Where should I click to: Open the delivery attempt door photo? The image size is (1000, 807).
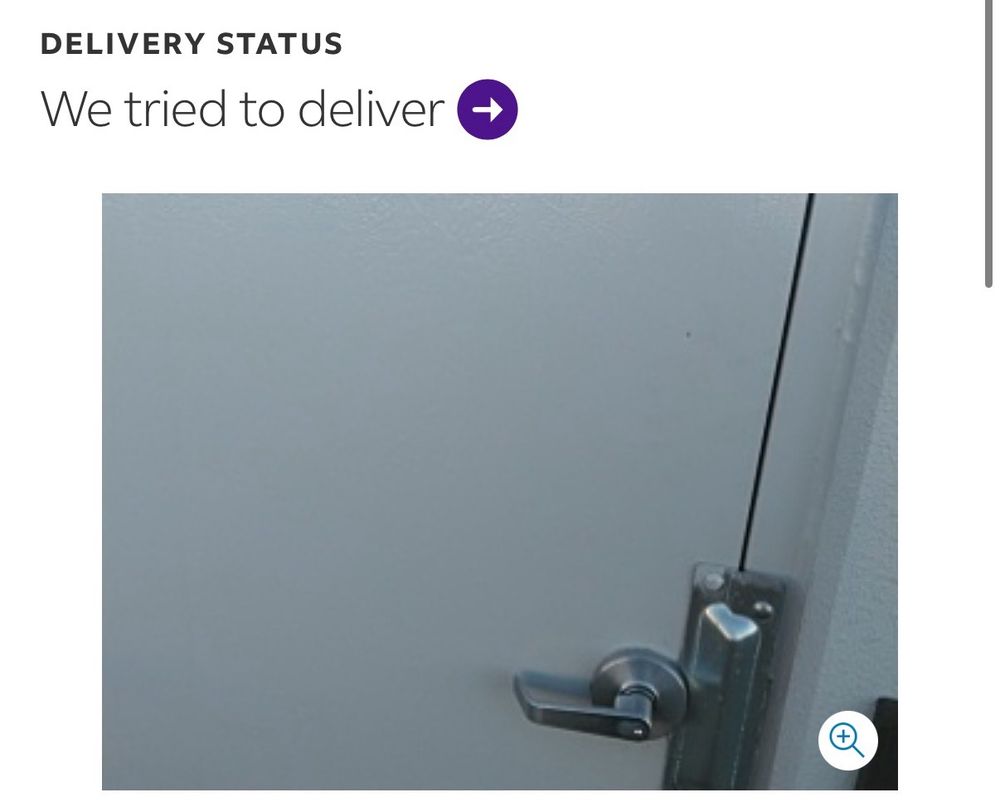(x=499, y=491)
